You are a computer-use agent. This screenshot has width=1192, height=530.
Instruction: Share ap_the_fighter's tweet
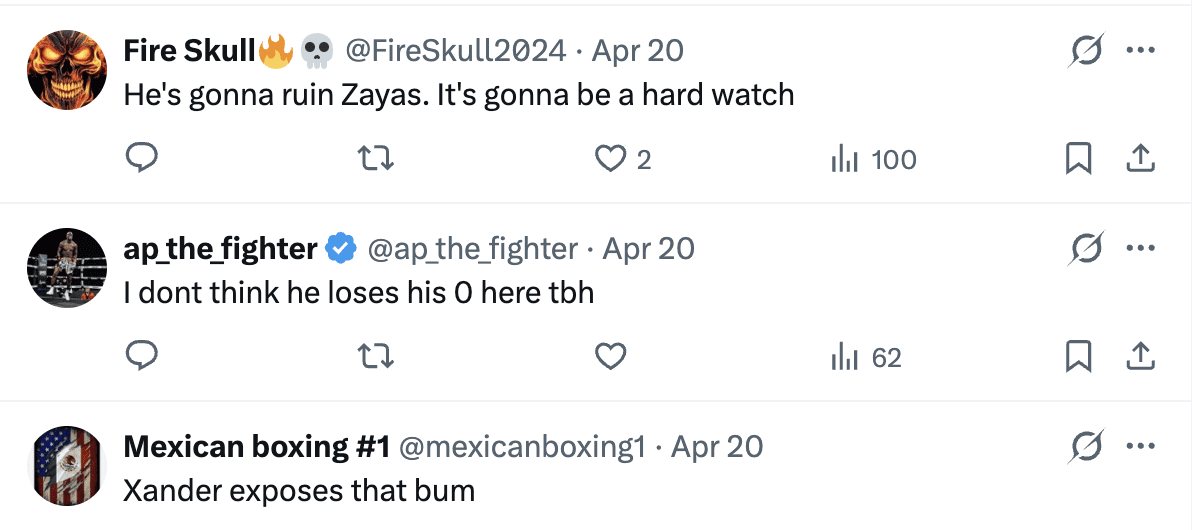pos(1141,356)
